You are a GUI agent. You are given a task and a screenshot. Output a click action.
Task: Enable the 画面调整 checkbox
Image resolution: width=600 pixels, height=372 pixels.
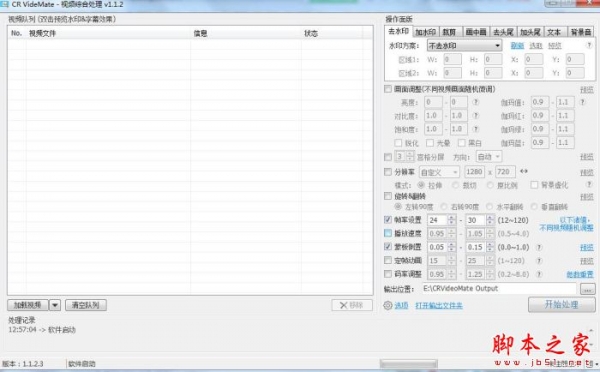pos(388,89)
